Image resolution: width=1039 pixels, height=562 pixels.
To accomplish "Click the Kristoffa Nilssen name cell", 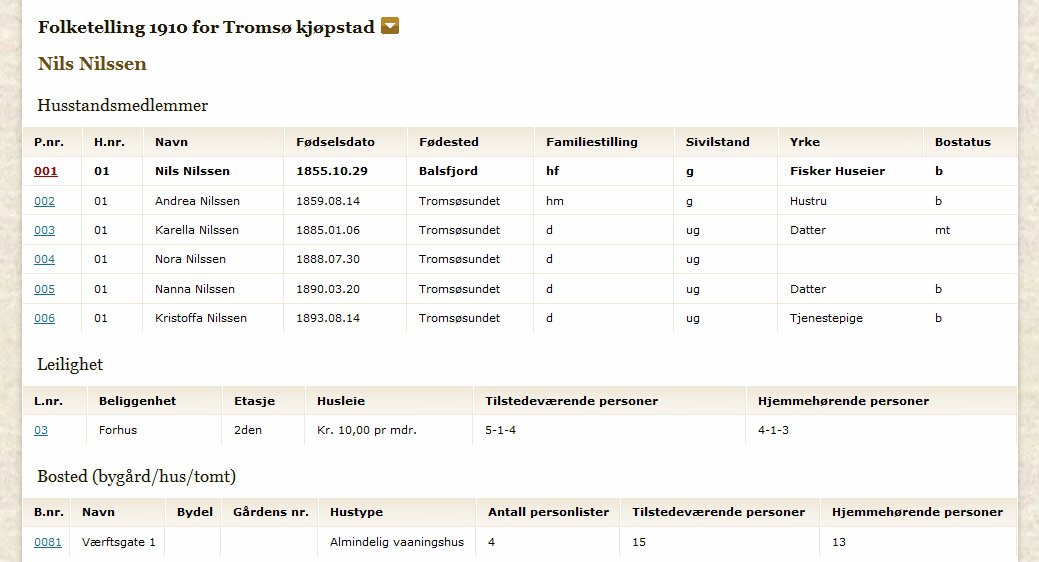I will pos(201,318).
